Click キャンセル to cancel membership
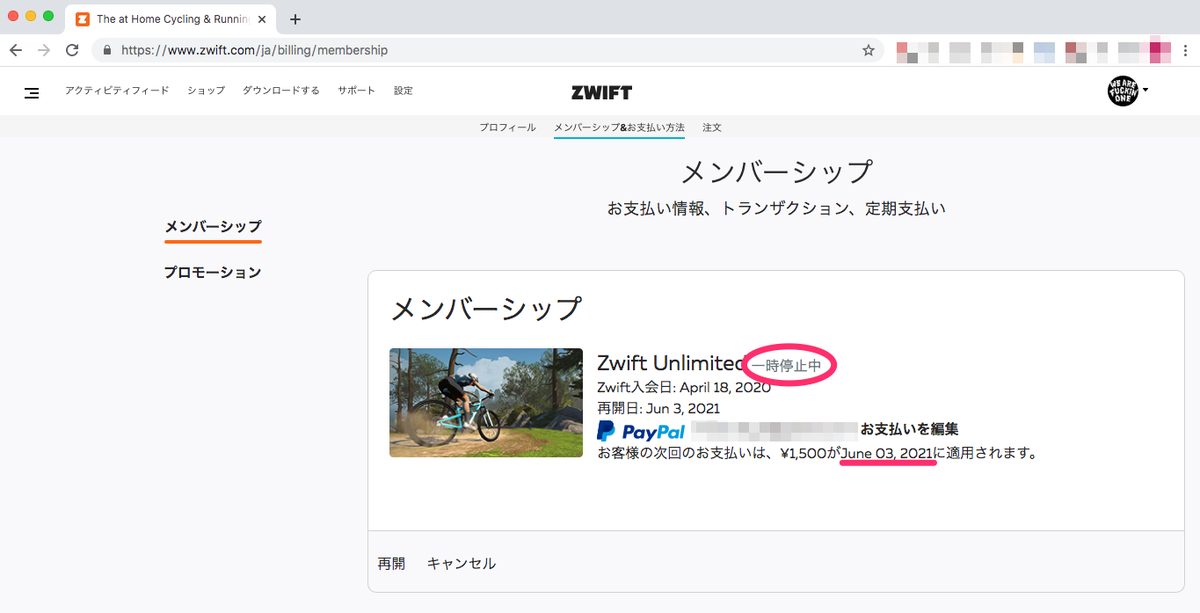Viewport: 1200px width, 613px height. 461,564
